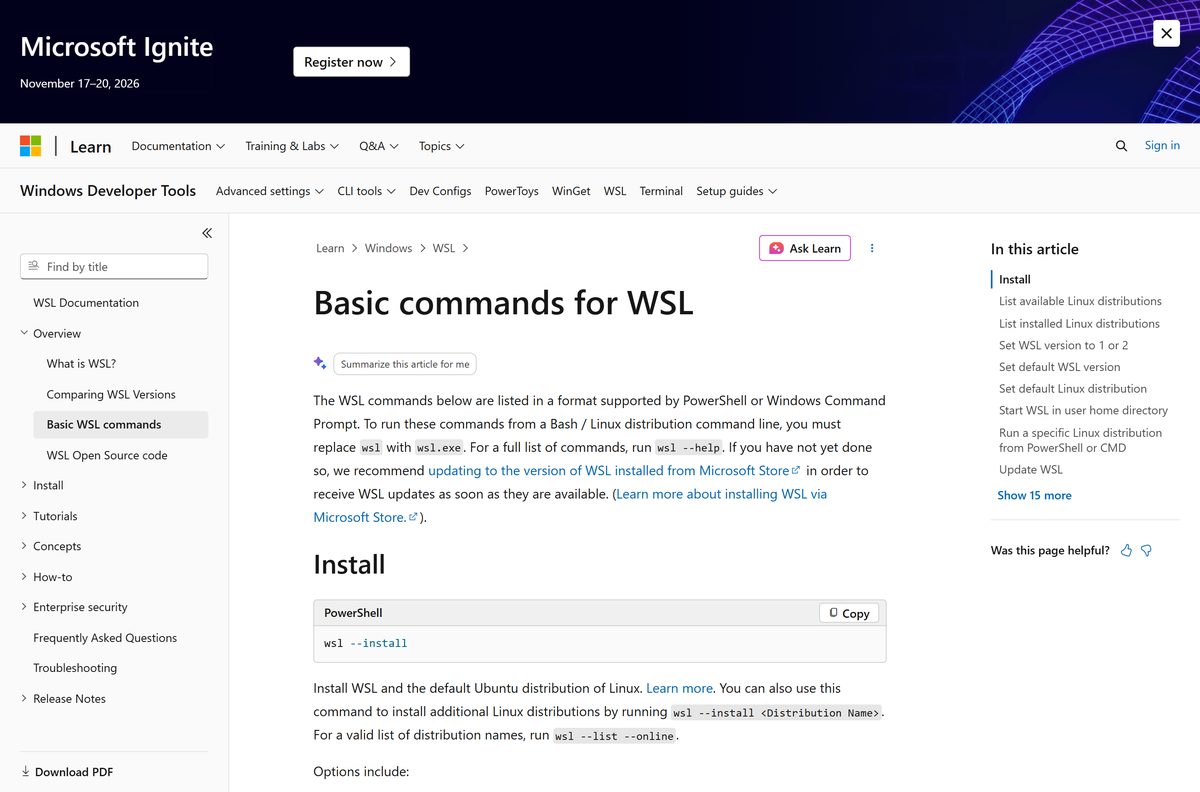The height and width of the screenshot is (792, 1200).
Task: Jump to Update WSL section
Action: click(1031, 469)
